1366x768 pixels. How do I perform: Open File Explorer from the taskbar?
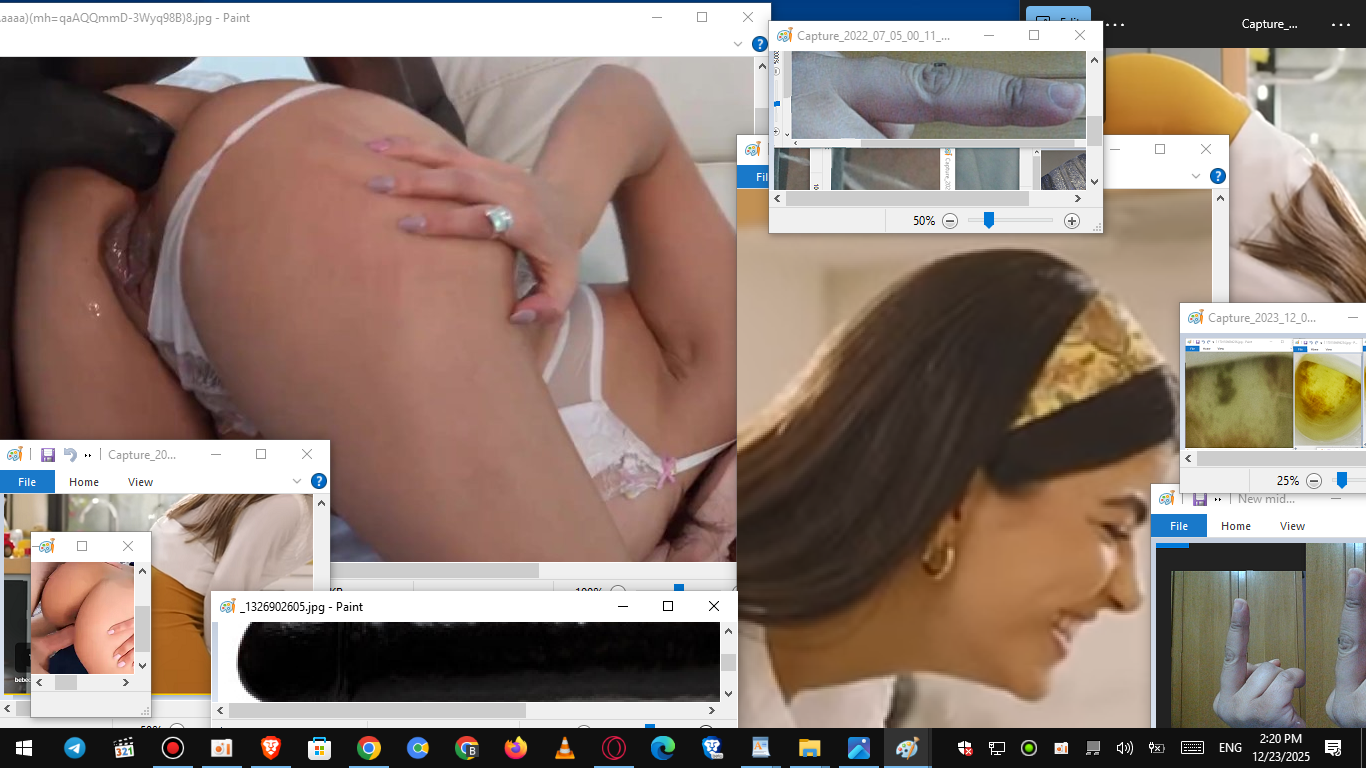point(810,748)
